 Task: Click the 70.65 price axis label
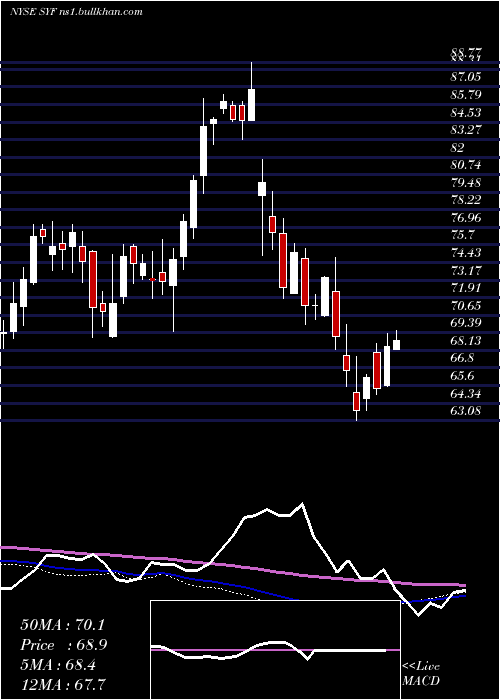pyautogui.click(x=466, y=306)
